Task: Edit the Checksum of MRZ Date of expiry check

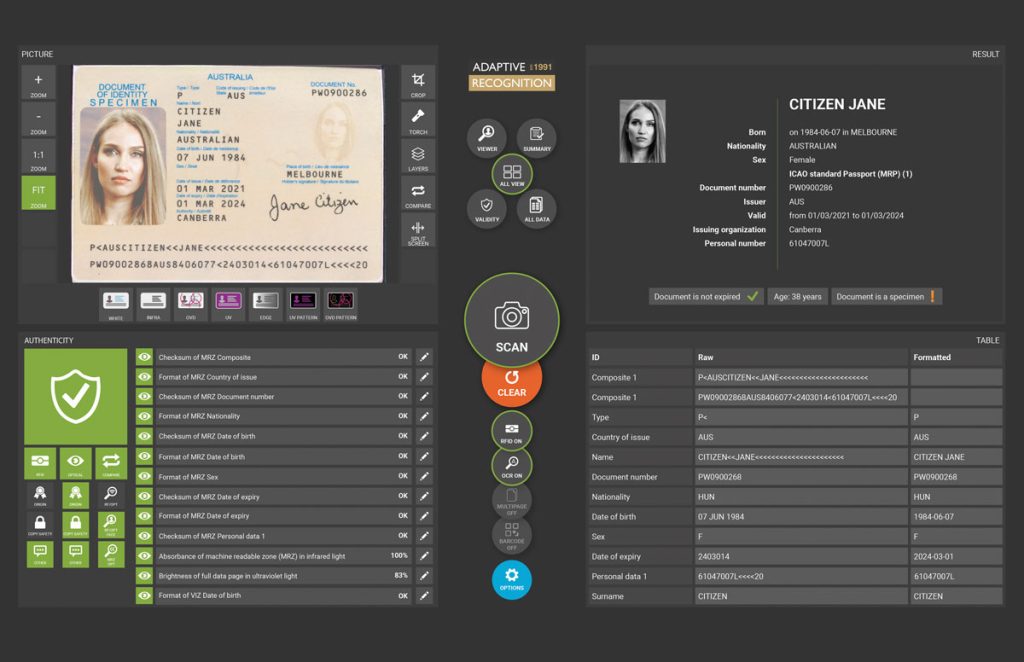Action: click(x=424, y=496)
